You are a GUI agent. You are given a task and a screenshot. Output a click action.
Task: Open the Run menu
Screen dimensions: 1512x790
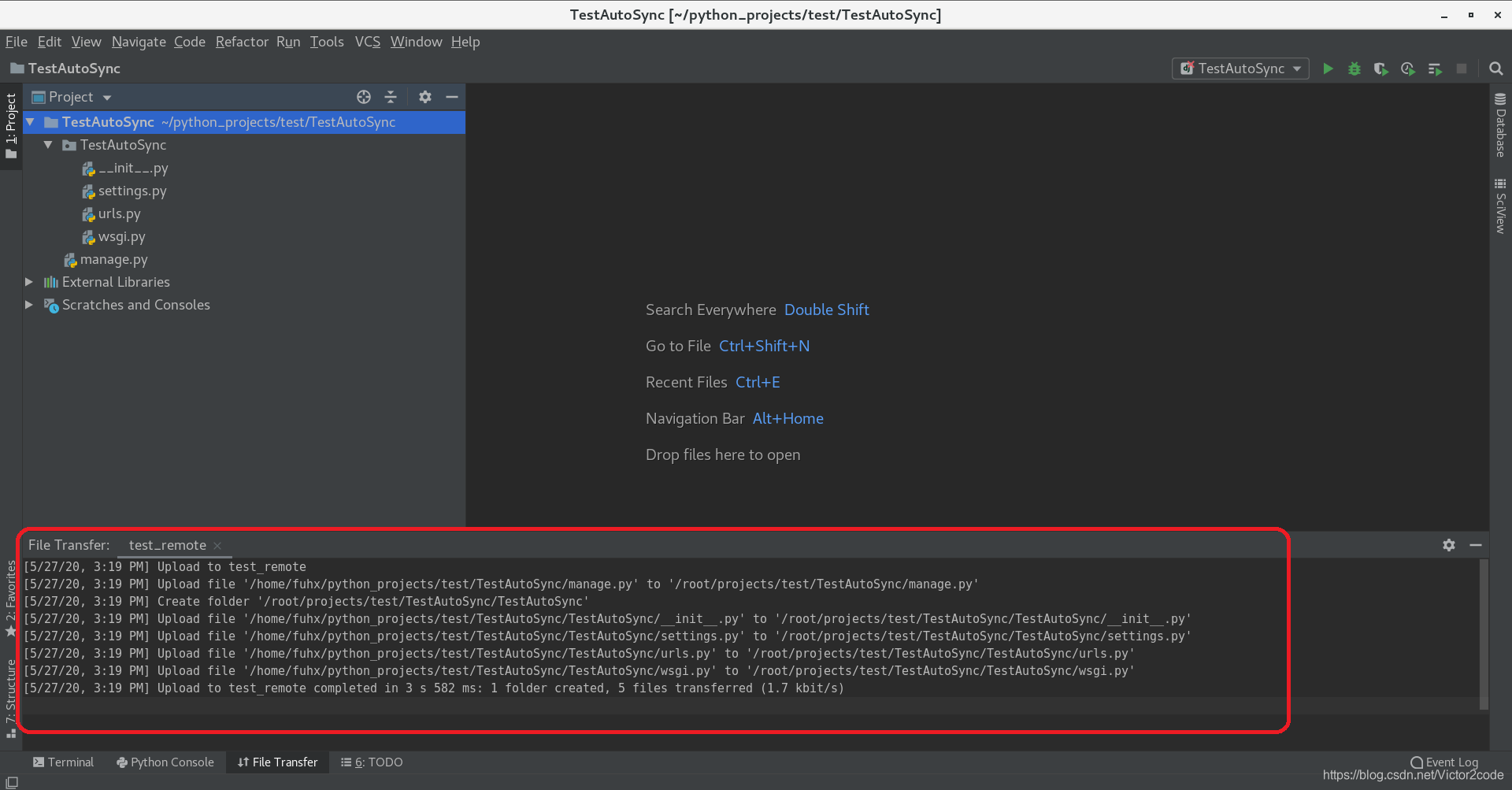pyautogui.click(x=288, y=42)
